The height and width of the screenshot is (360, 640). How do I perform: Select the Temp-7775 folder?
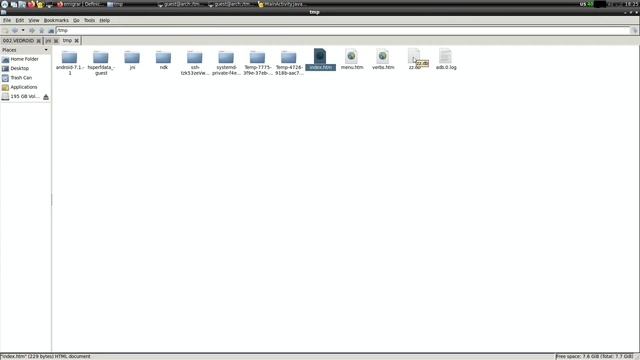pyautogui.click(x=258, y=62)
